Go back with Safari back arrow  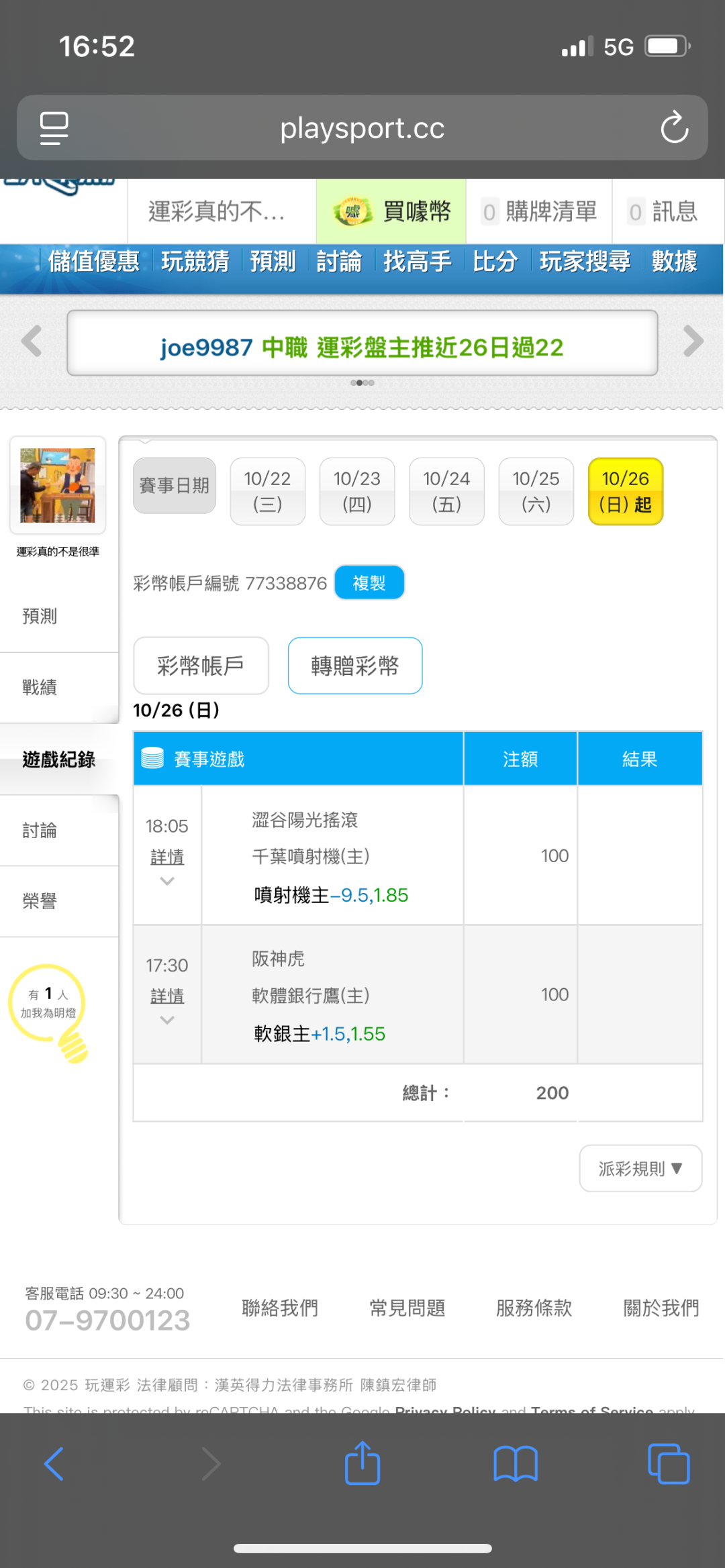click(54, 1463)
